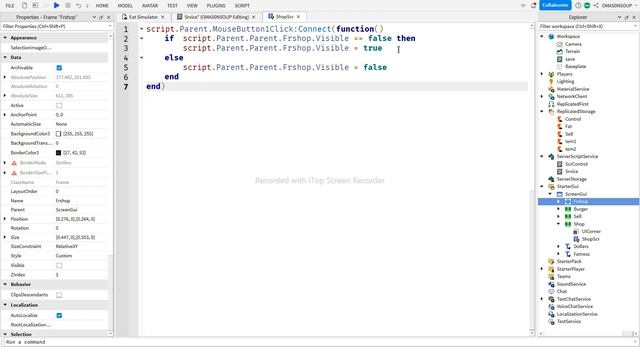This screenshot has width=640, height=360.
Task: Click the ShopScr local script icon in Explorer
Action: [x=576, y=239]
